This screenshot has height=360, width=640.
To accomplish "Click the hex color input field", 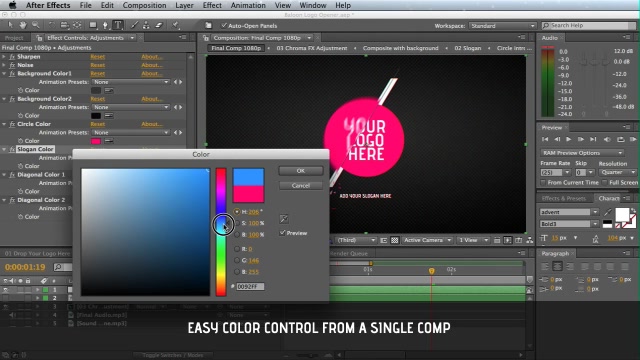I will [x=250, y=287].
